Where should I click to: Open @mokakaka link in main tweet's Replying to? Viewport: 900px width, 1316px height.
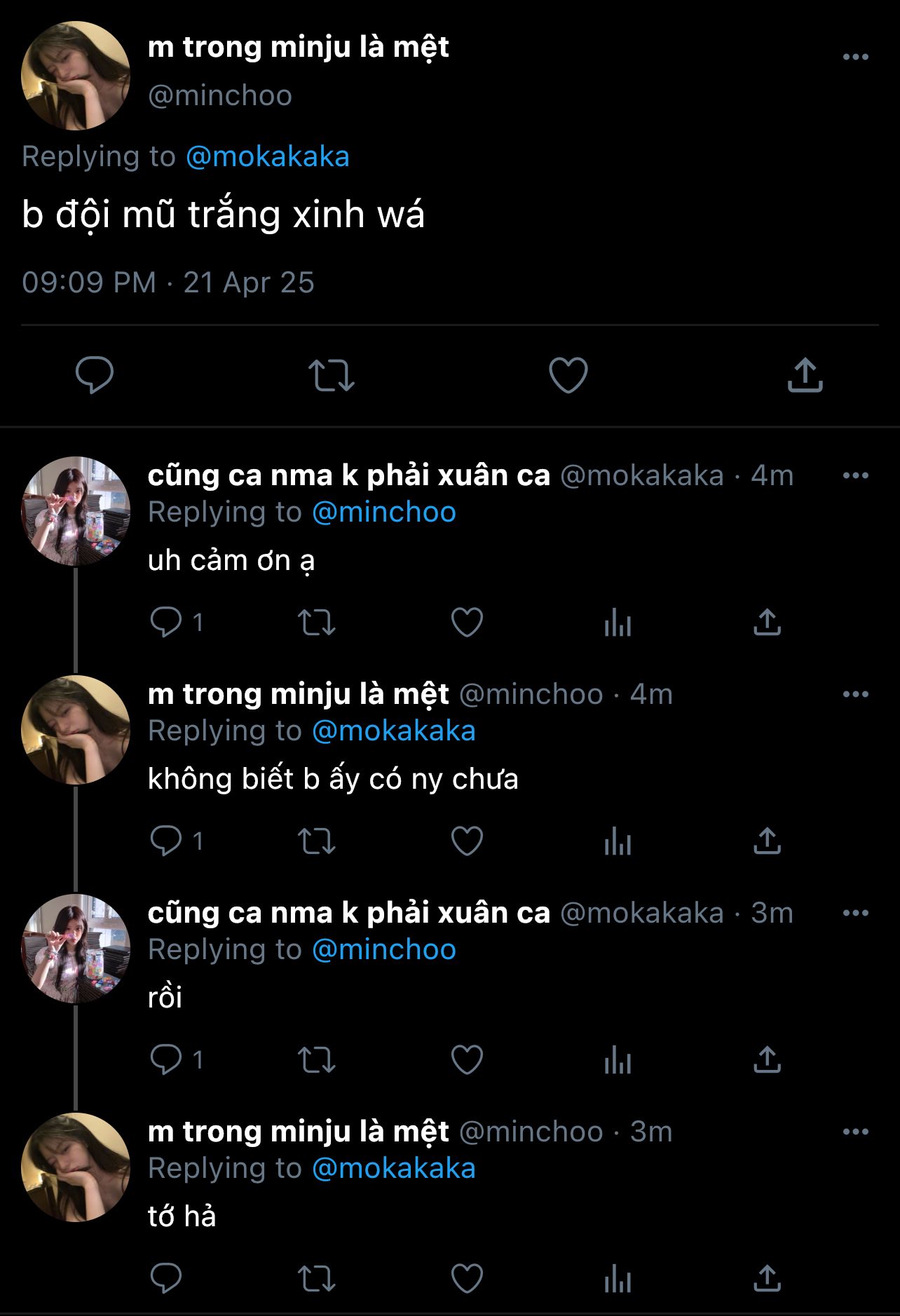point(268,156)
